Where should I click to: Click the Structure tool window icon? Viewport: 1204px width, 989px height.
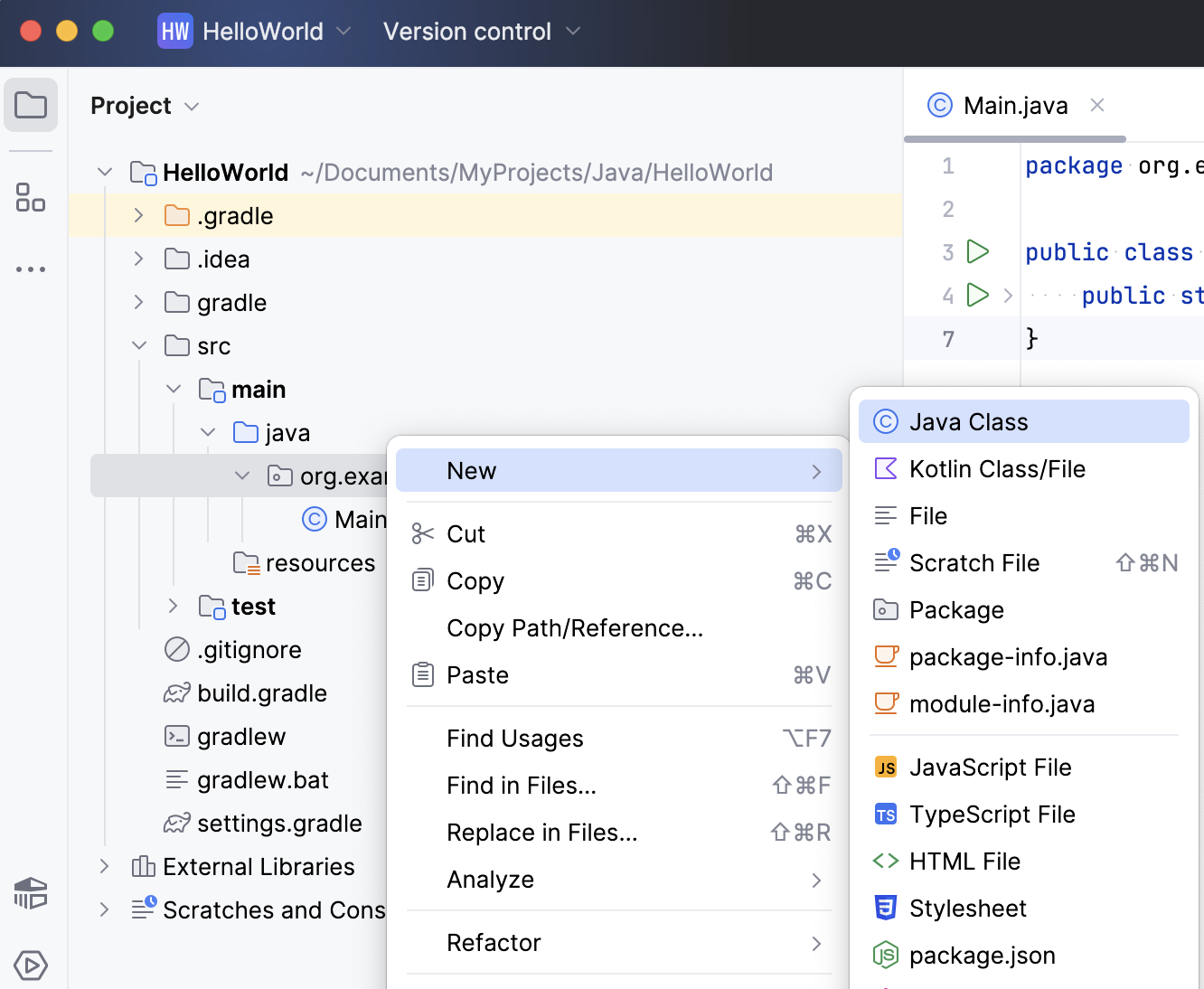31,199
